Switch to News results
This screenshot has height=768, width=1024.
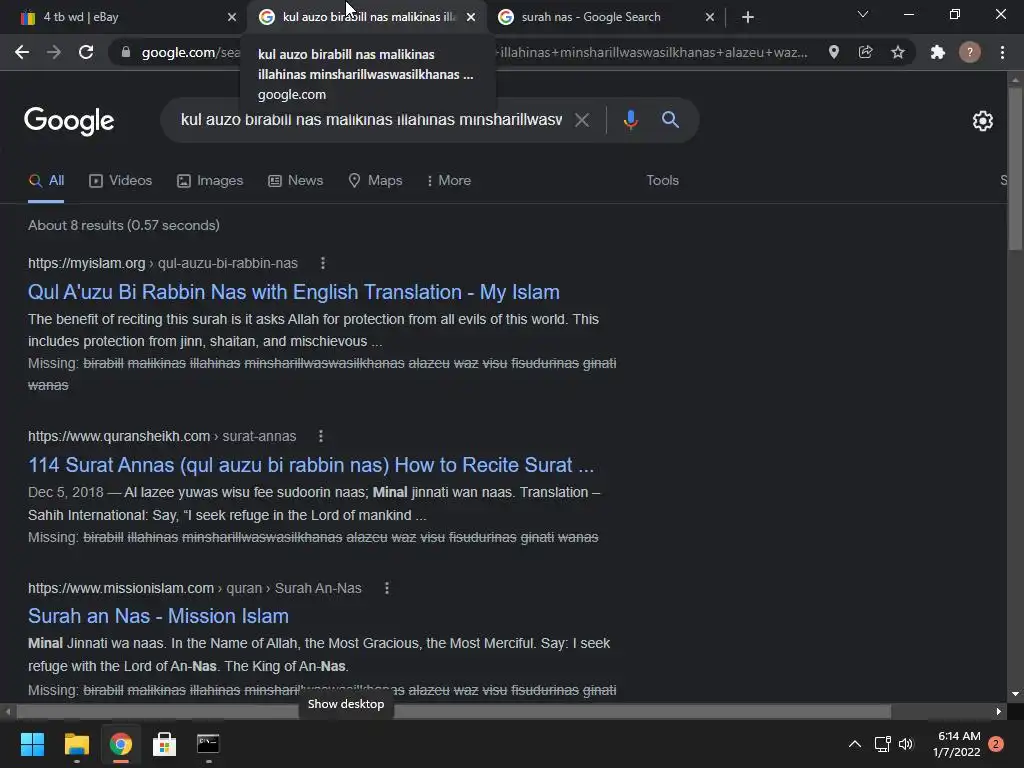coord(295,180)
